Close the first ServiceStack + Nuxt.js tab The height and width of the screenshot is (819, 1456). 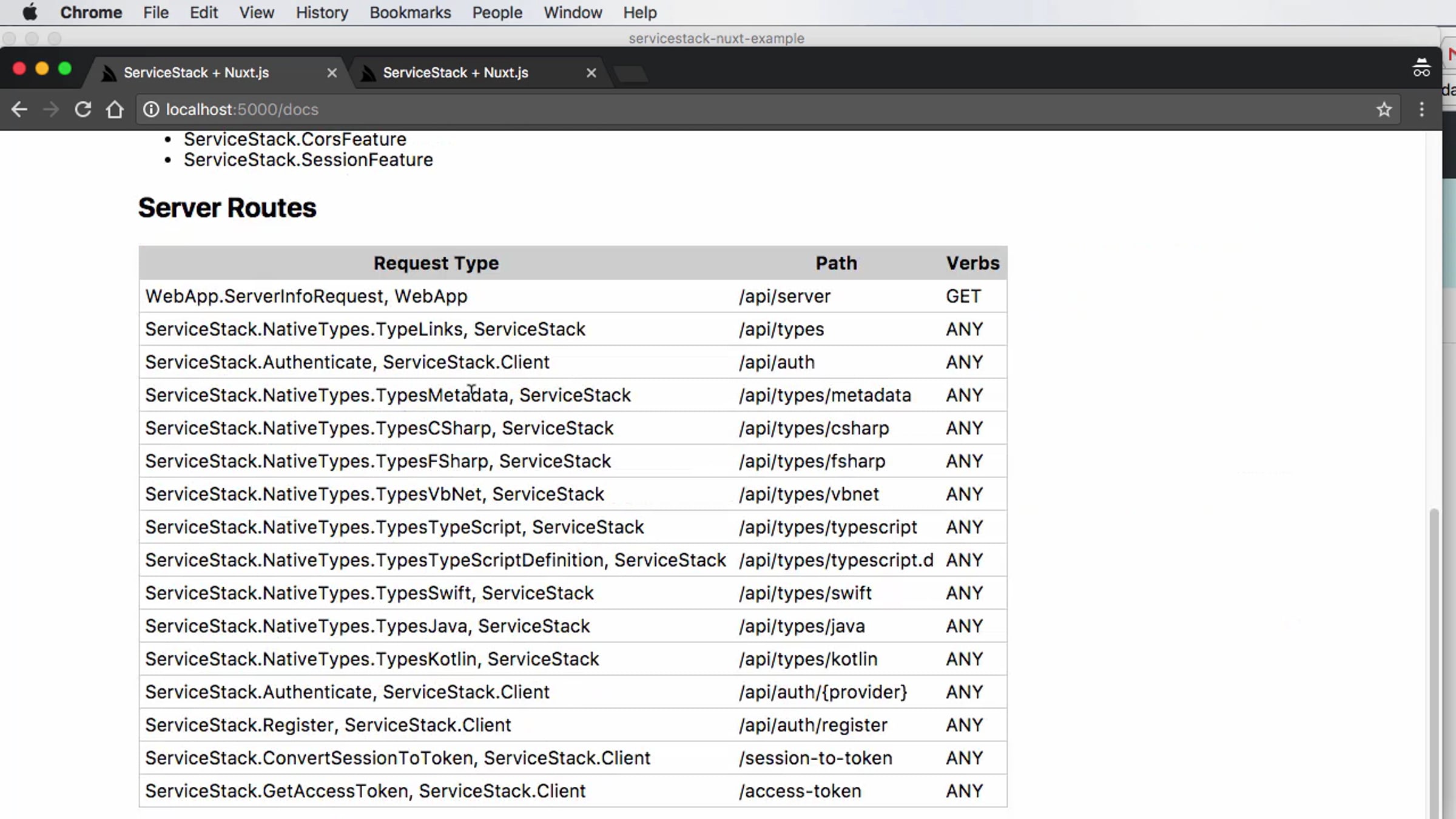point(332,73)
